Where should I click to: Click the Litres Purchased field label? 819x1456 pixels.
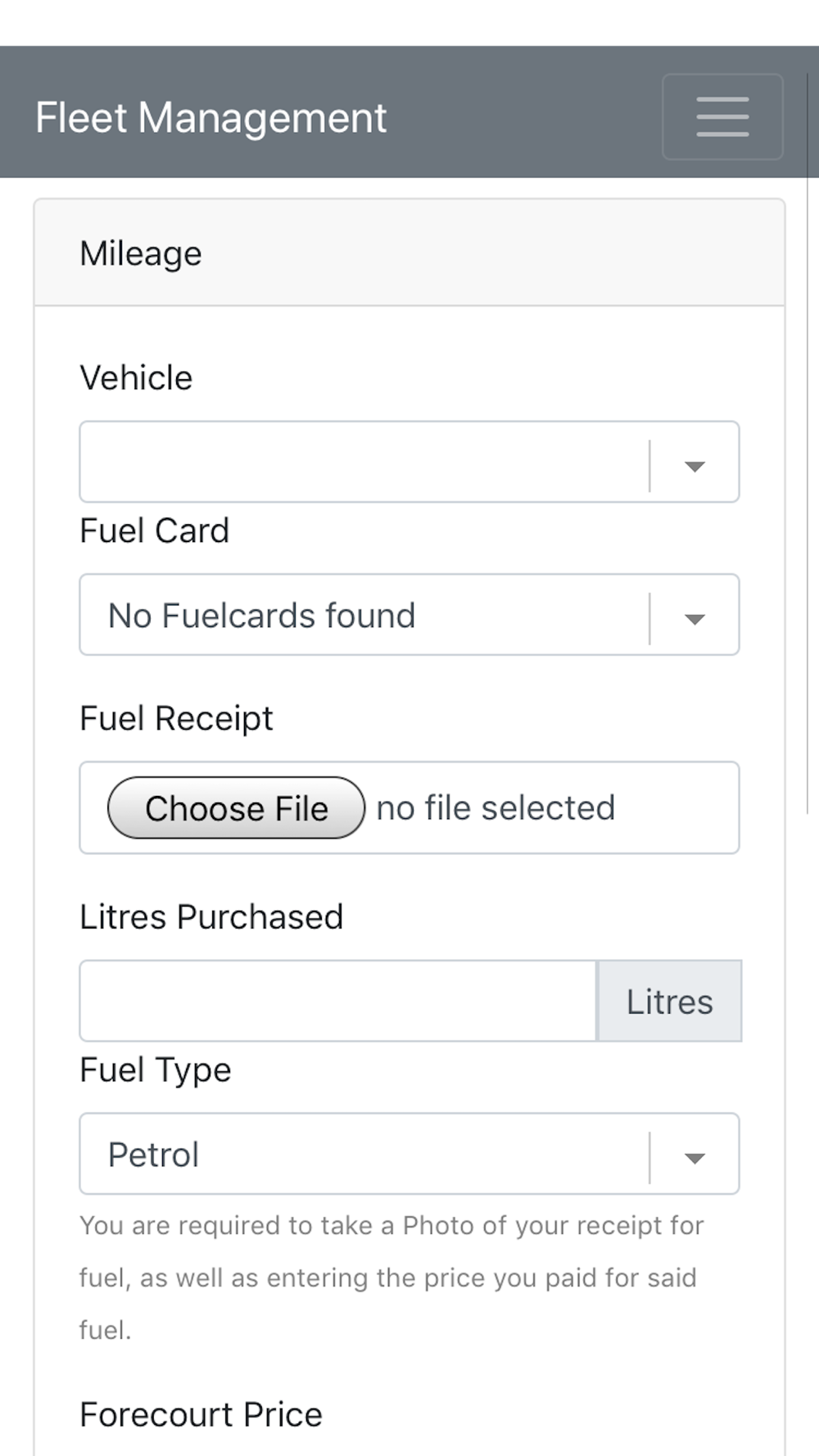click(211, 917)
